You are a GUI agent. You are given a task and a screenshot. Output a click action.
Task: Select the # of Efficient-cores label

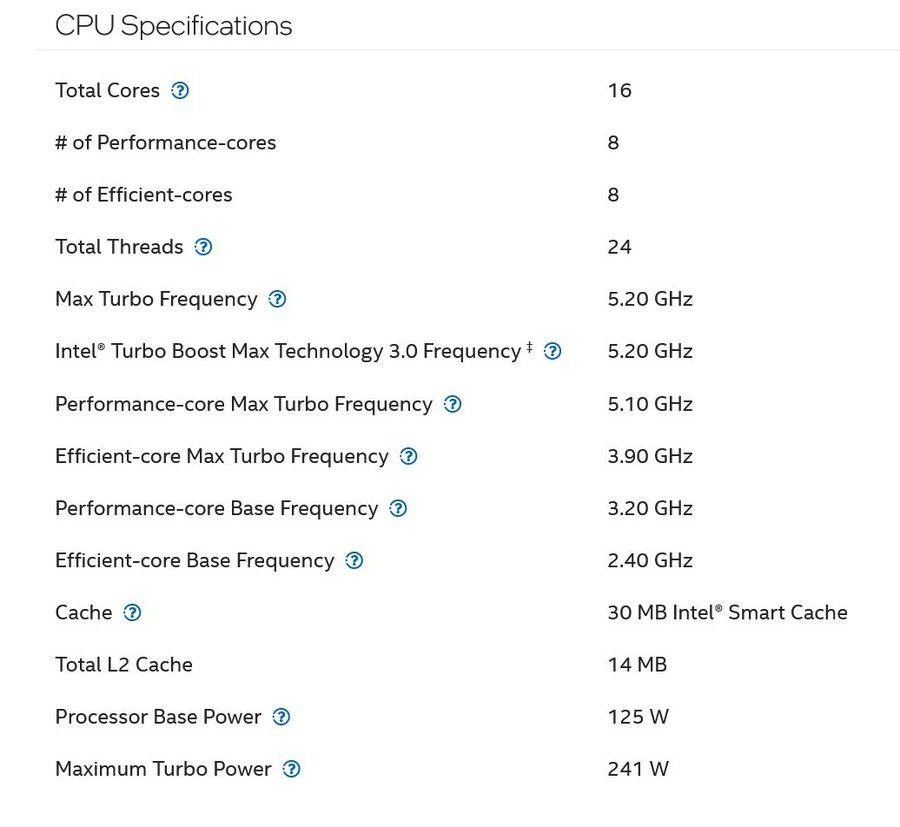coord(144,195)
